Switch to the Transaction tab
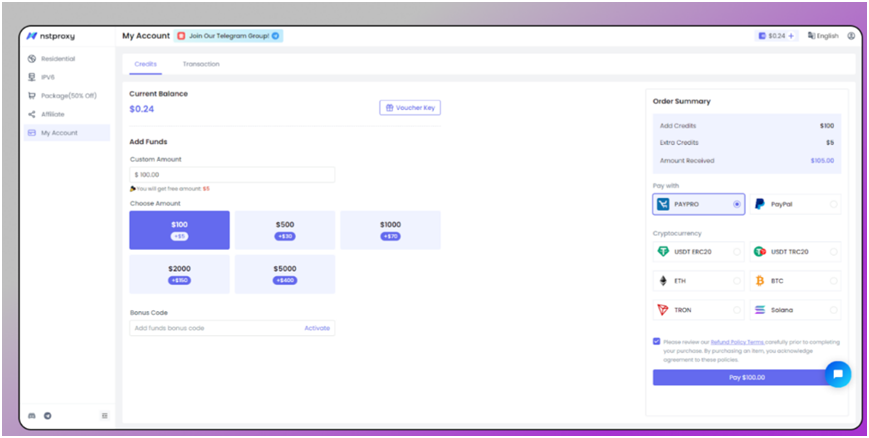Viewport: 869px width, 438px height. point(201,64)
